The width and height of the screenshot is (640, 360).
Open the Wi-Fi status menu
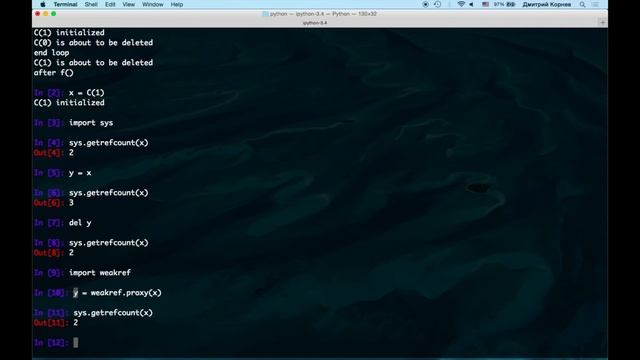tap(461, 4)
